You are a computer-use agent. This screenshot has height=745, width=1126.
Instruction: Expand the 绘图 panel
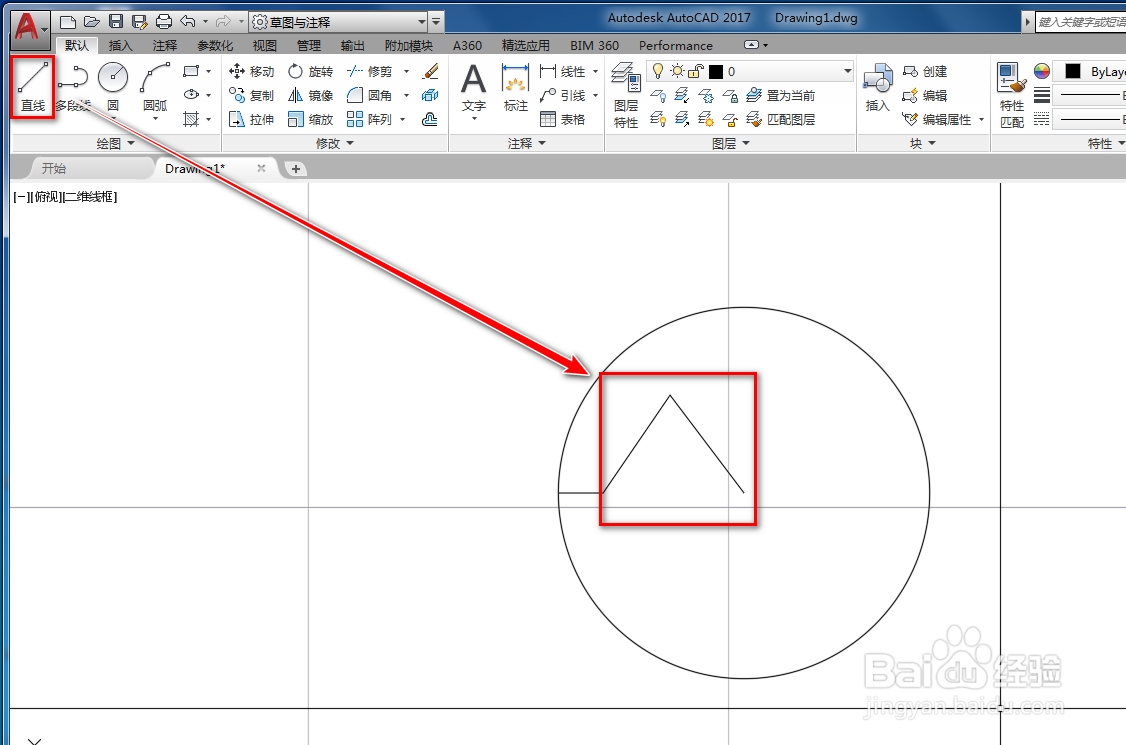[x=116, y=143]
